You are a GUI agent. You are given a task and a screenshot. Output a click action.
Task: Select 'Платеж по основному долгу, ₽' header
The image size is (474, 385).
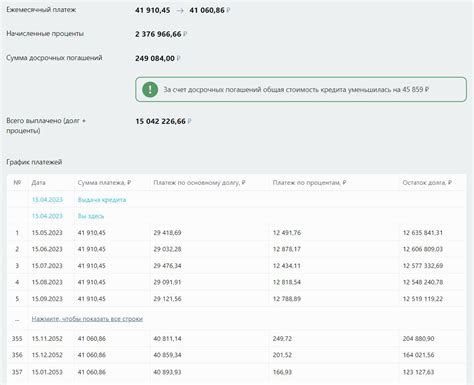click(199, 183)
